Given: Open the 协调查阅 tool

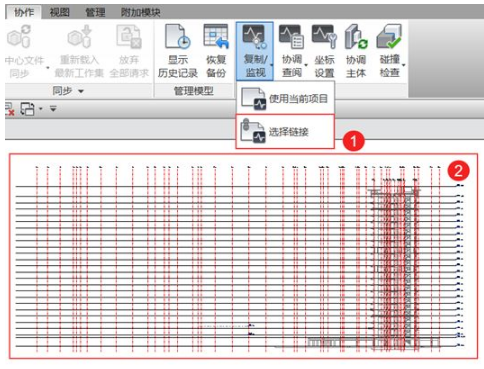Looking at the screenshot, I should tap(292, 51).
